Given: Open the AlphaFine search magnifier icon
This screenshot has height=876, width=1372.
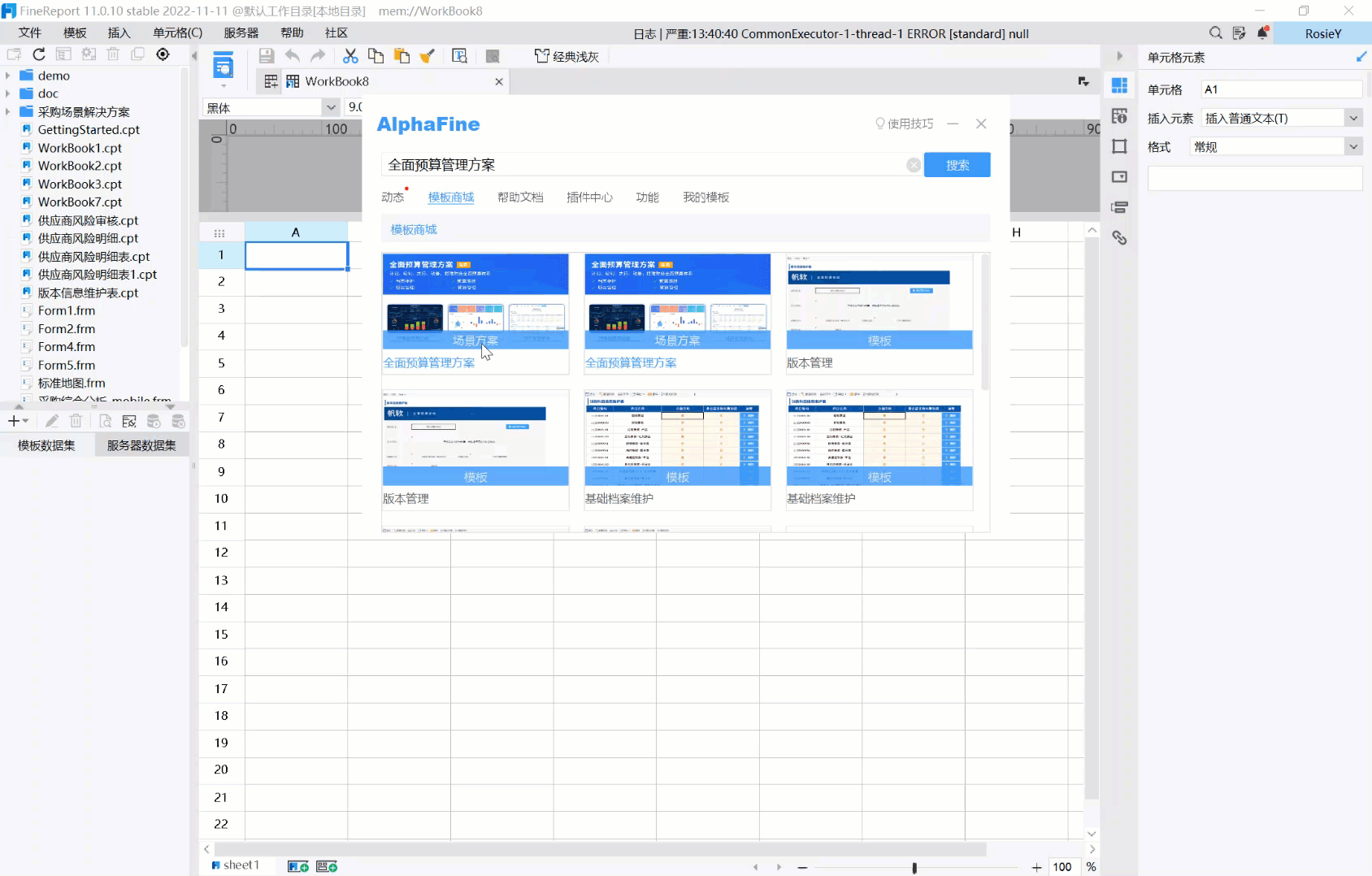Looking at the screenshot, I should coord(1215,33).
